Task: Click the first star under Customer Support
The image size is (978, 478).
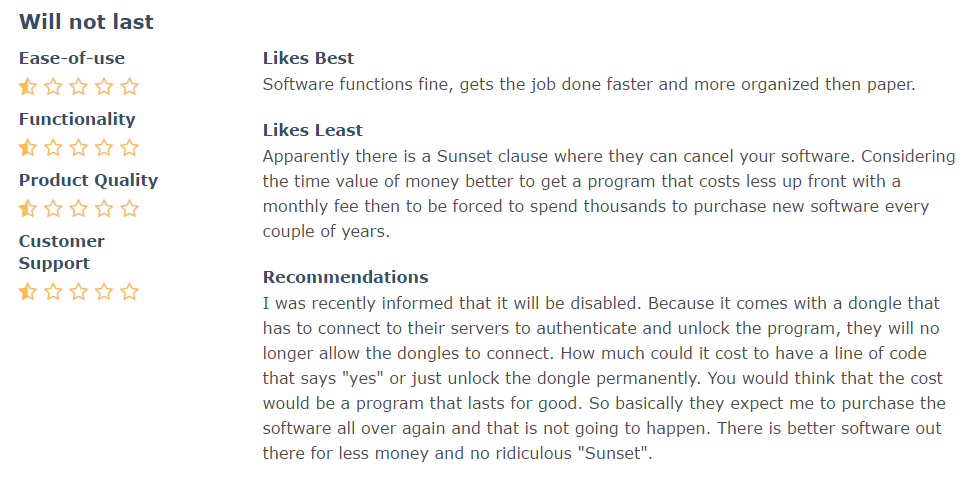Action: pos(28,291)
